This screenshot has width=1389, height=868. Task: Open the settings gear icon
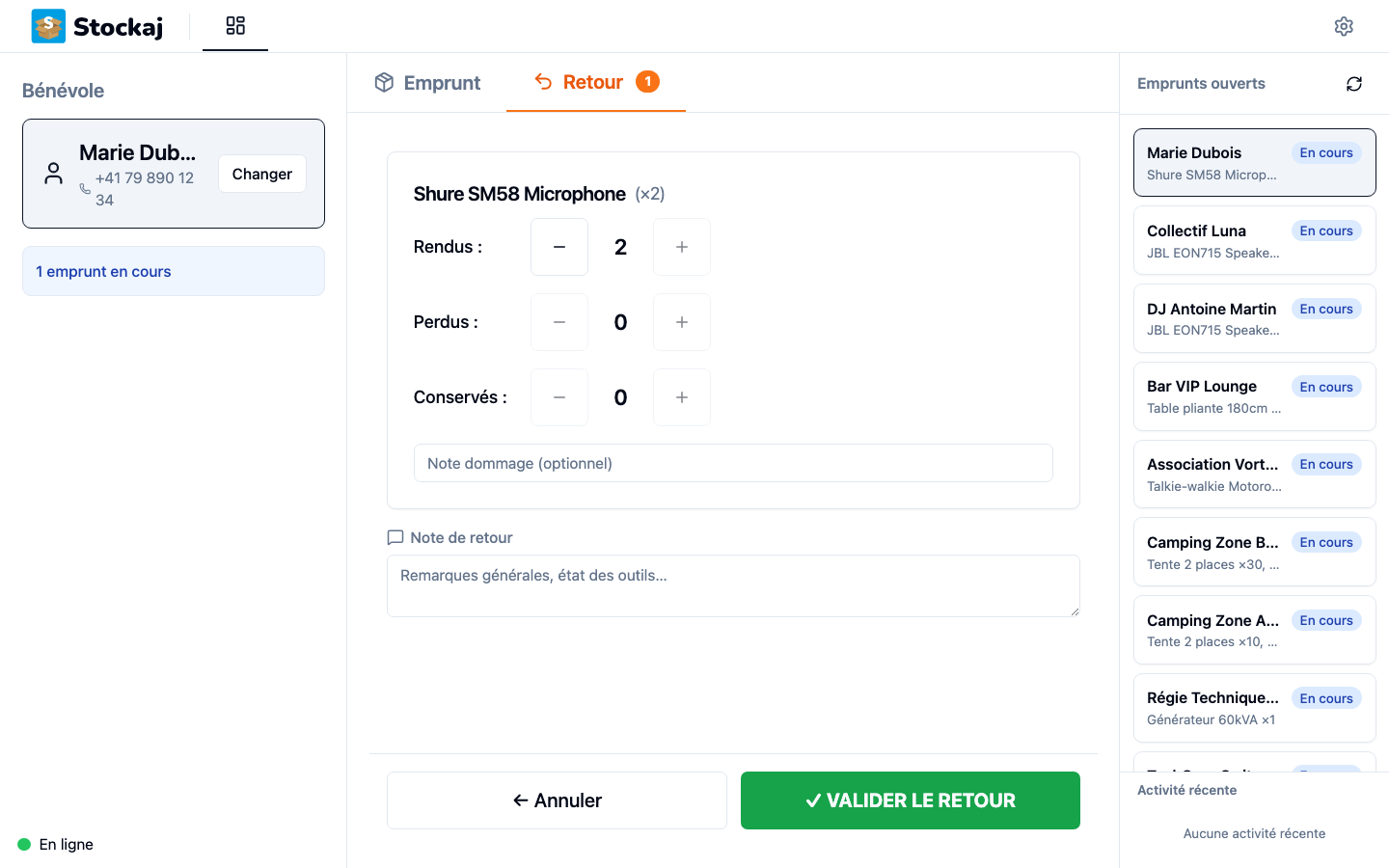point(1344,26)
